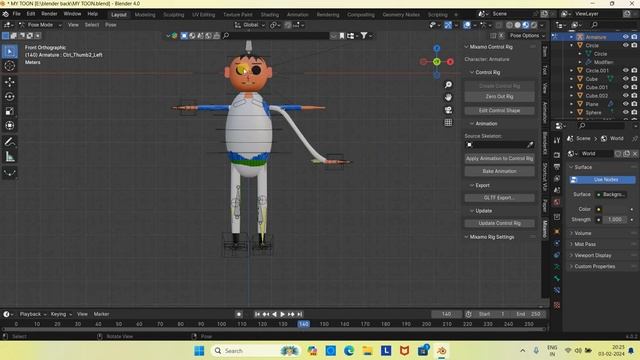
Task: Switch to Material Preview viewport shading
Action: coord(526,25)
